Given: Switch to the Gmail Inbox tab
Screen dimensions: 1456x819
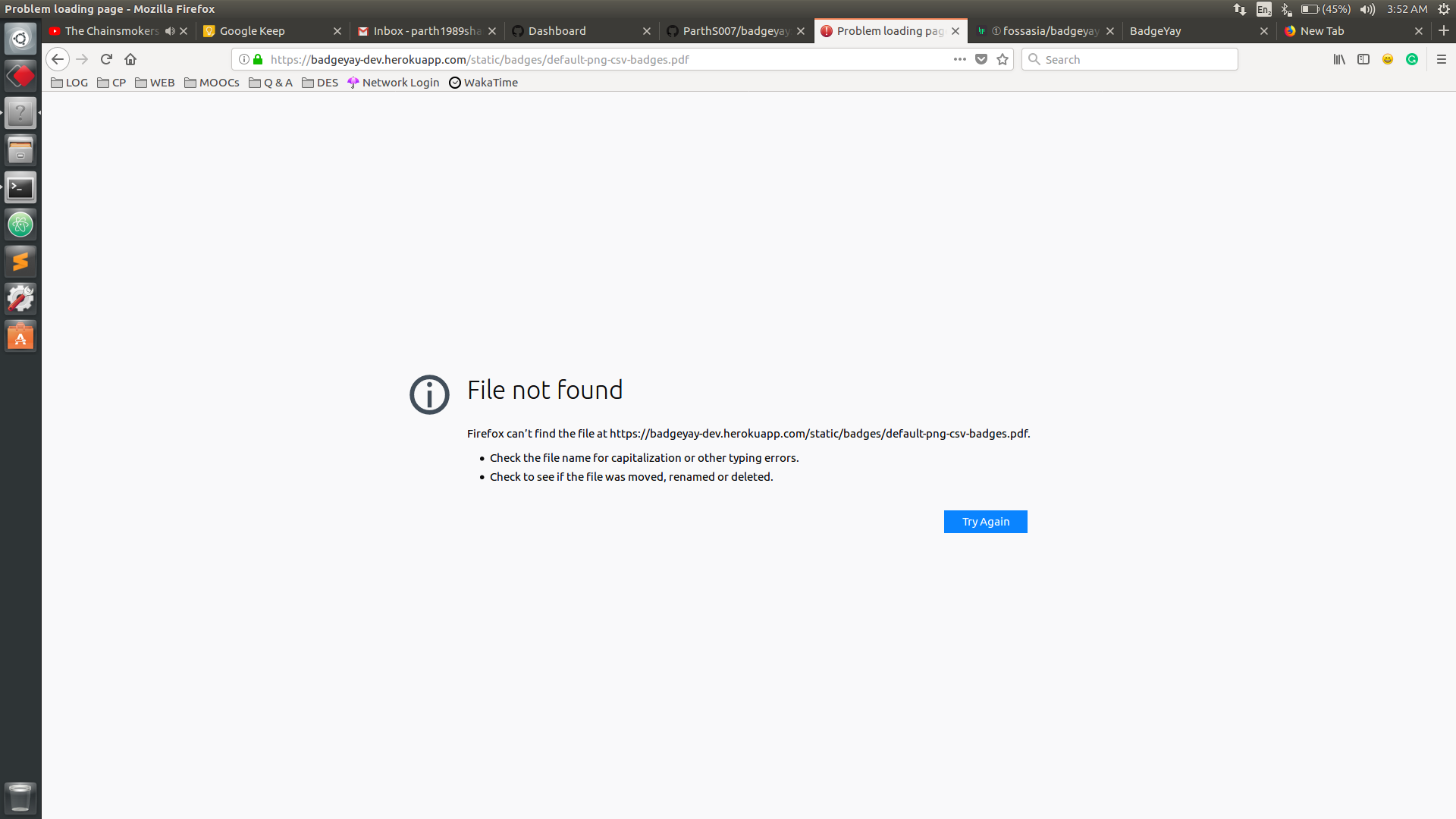Looking at the screenshot, I should point(427,31).
